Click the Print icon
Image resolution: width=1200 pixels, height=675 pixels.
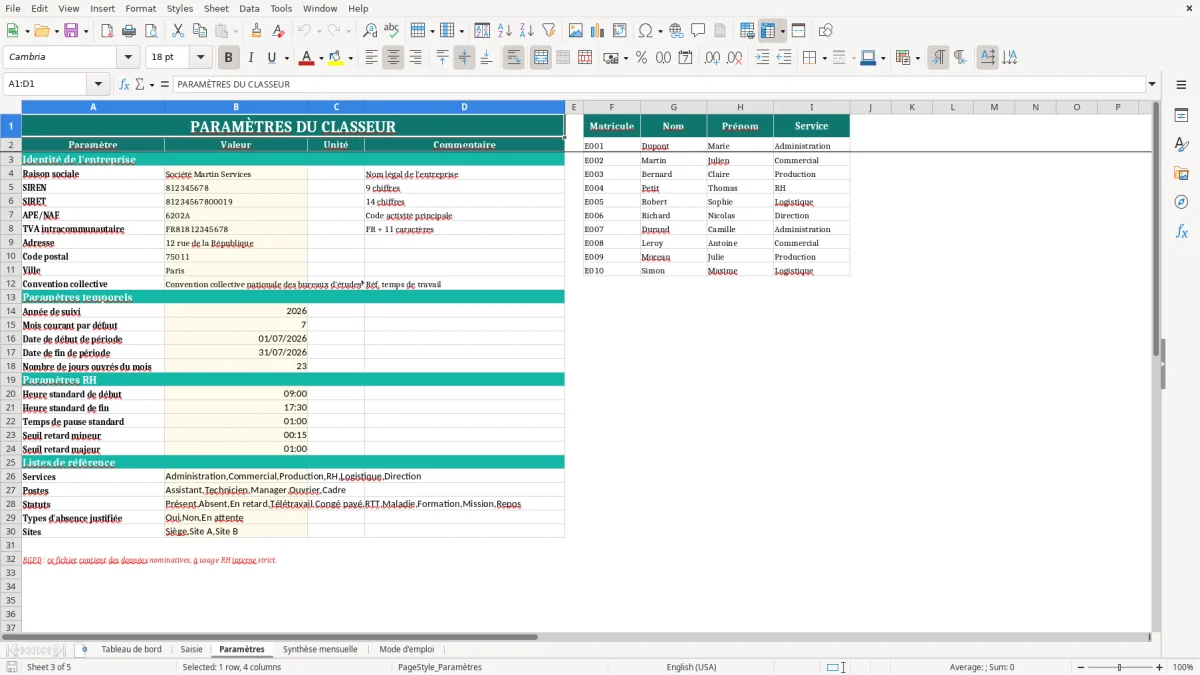[129, 31]
